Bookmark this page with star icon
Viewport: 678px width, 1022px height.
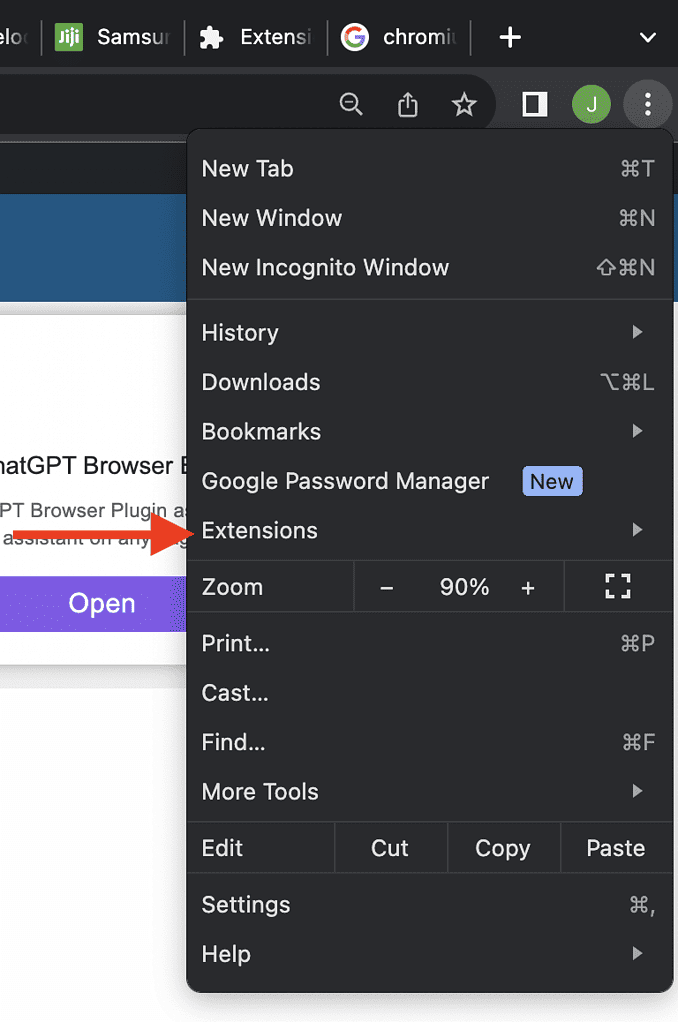[464, 104]
